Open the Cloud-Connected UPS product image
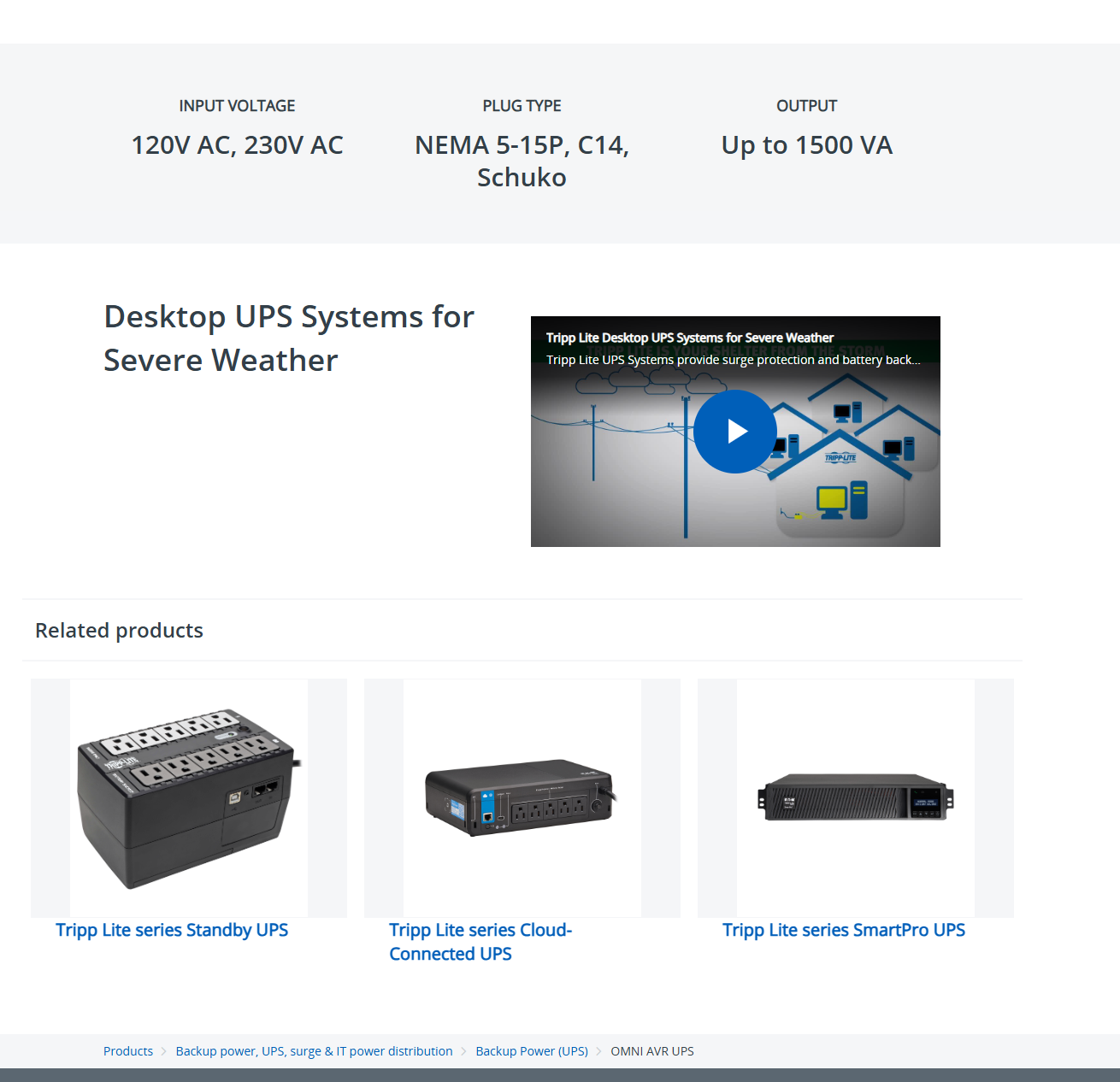Image resolution: width=1120 pixels, height=1082 pixels. pyautogui.click(x=522, y=797)
